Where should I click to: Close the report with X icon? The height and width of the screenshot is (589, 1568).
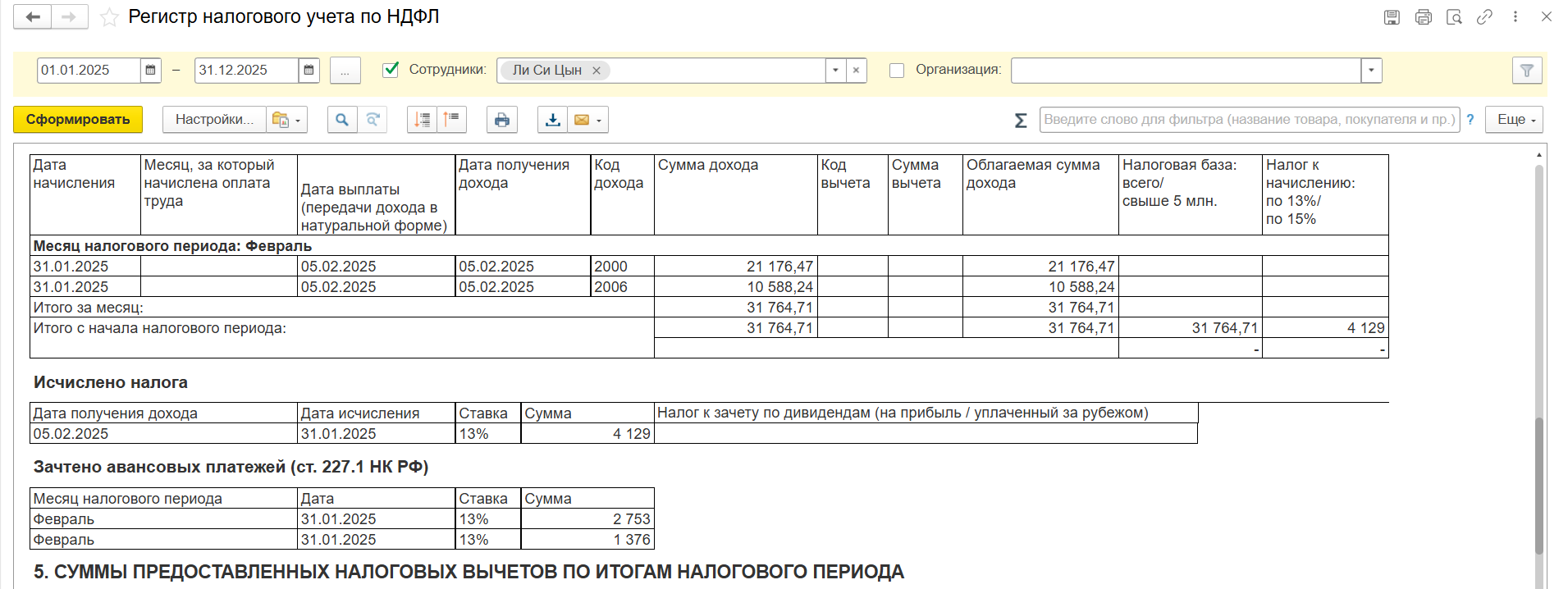(1547, 16)
